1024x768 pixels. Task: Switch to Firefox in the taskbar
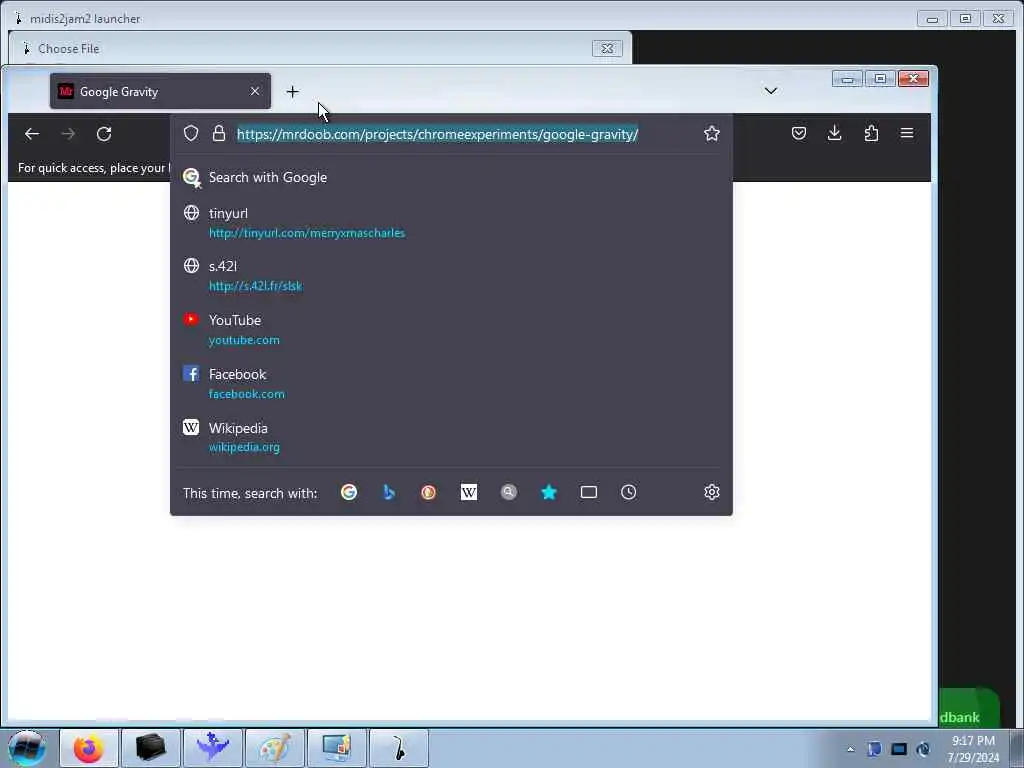click(89, 748)
